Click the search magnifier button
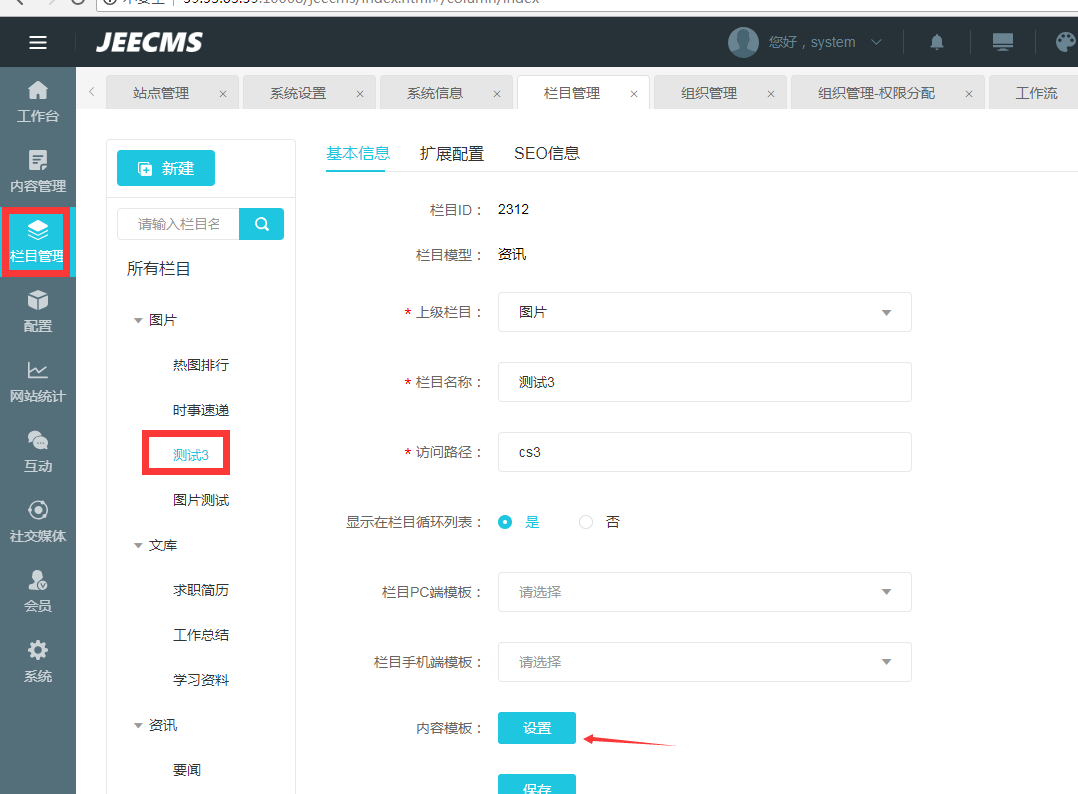Viewport: 1078px width, 794px height. click(x=261, y=224)
